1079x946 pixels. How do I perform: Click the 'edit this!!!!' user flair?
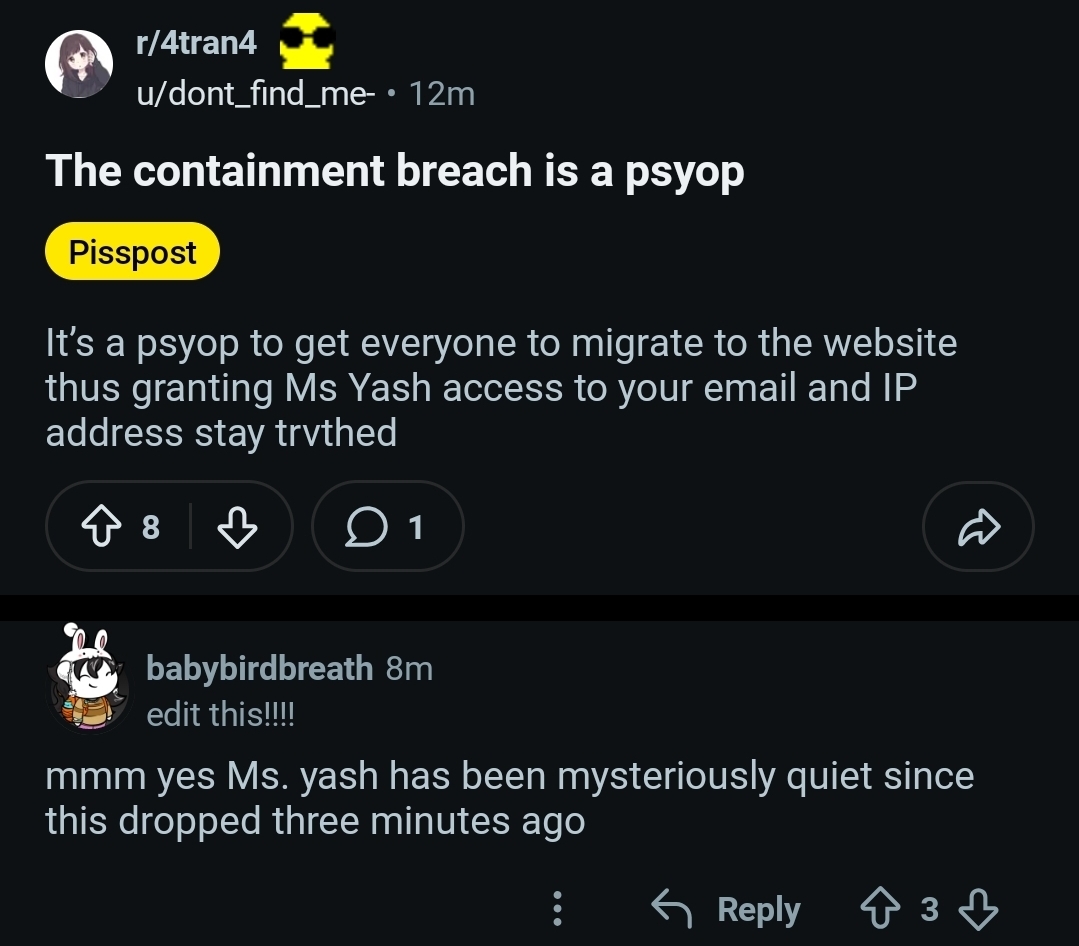(220, 715)
